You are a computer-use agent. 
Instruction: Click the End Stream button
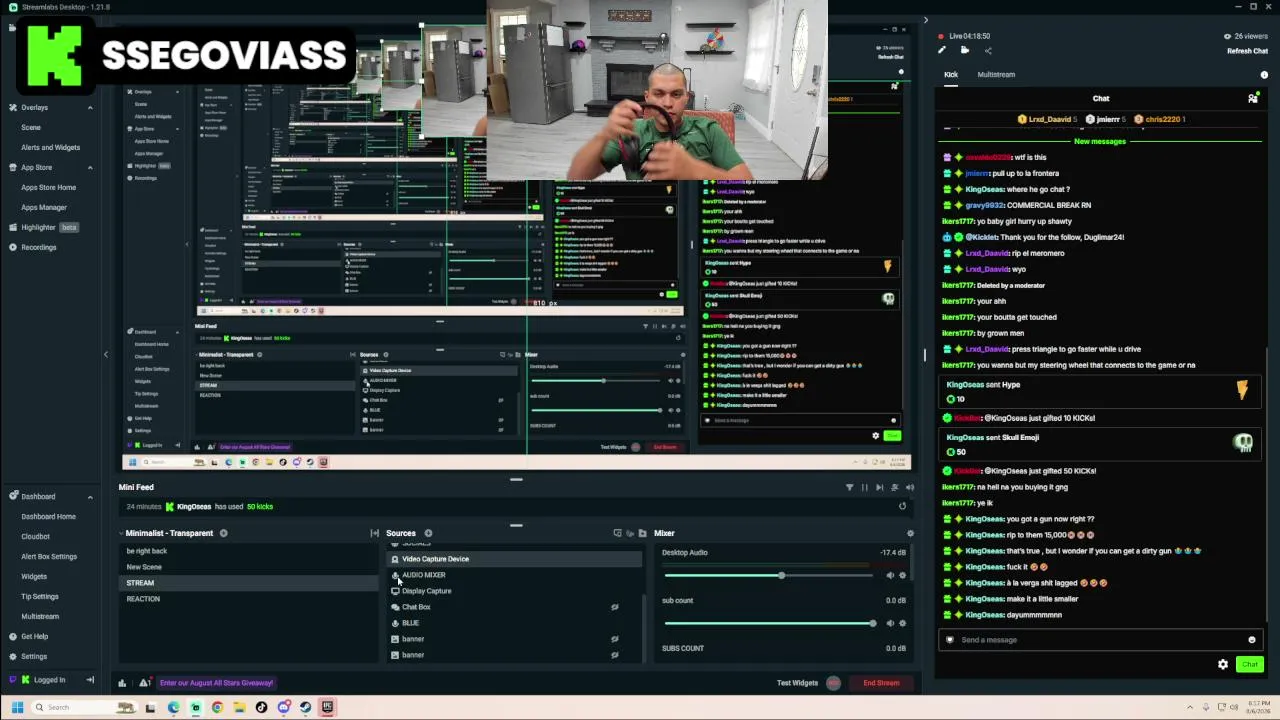click(881, 683)
